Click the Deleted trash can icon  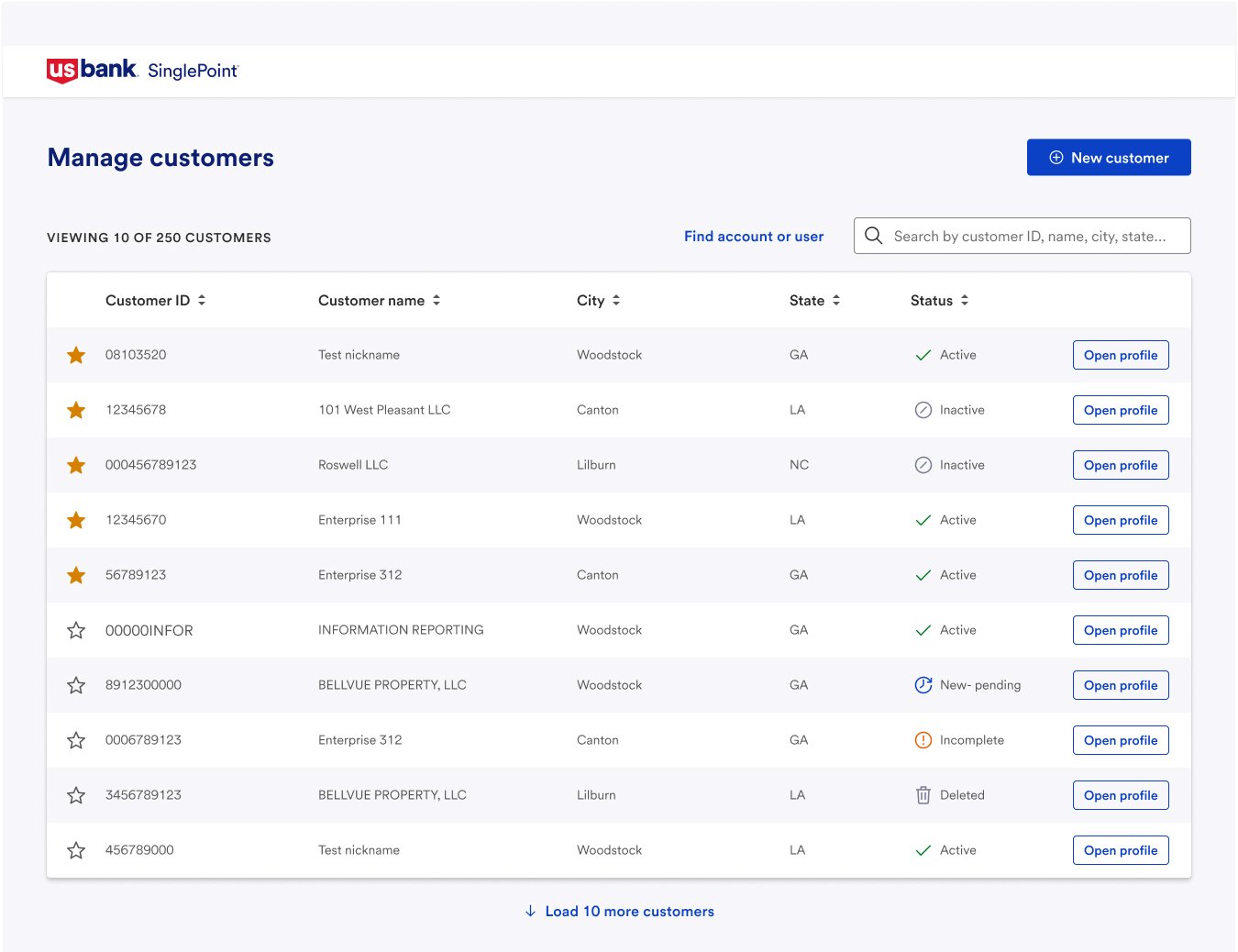(923, 795)
